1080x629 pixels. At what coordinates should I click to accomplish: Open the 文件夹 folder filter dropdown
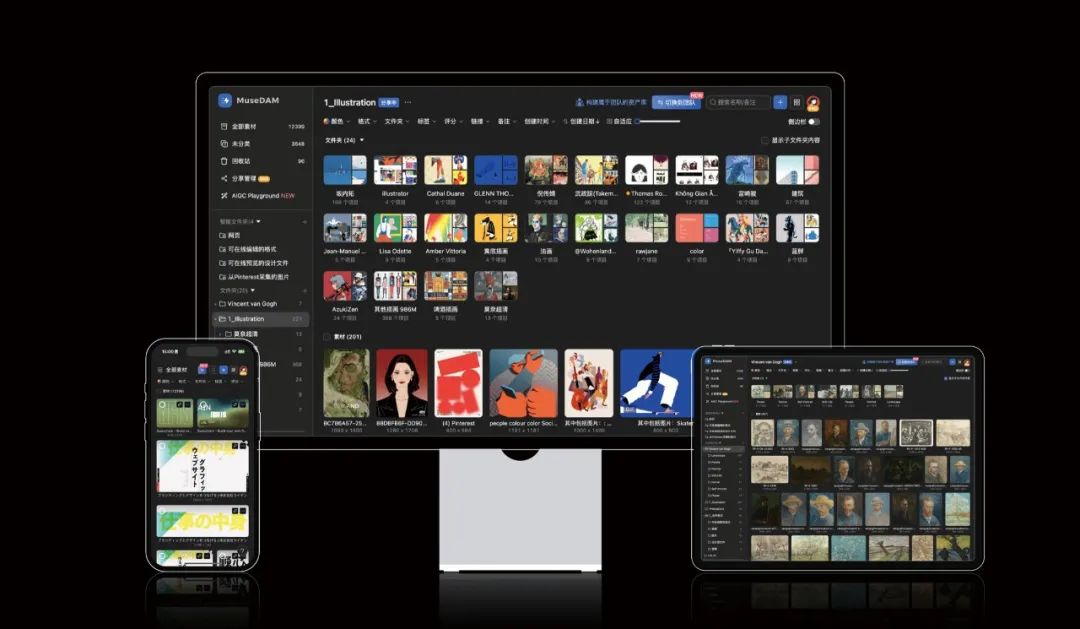pos(397,121)
